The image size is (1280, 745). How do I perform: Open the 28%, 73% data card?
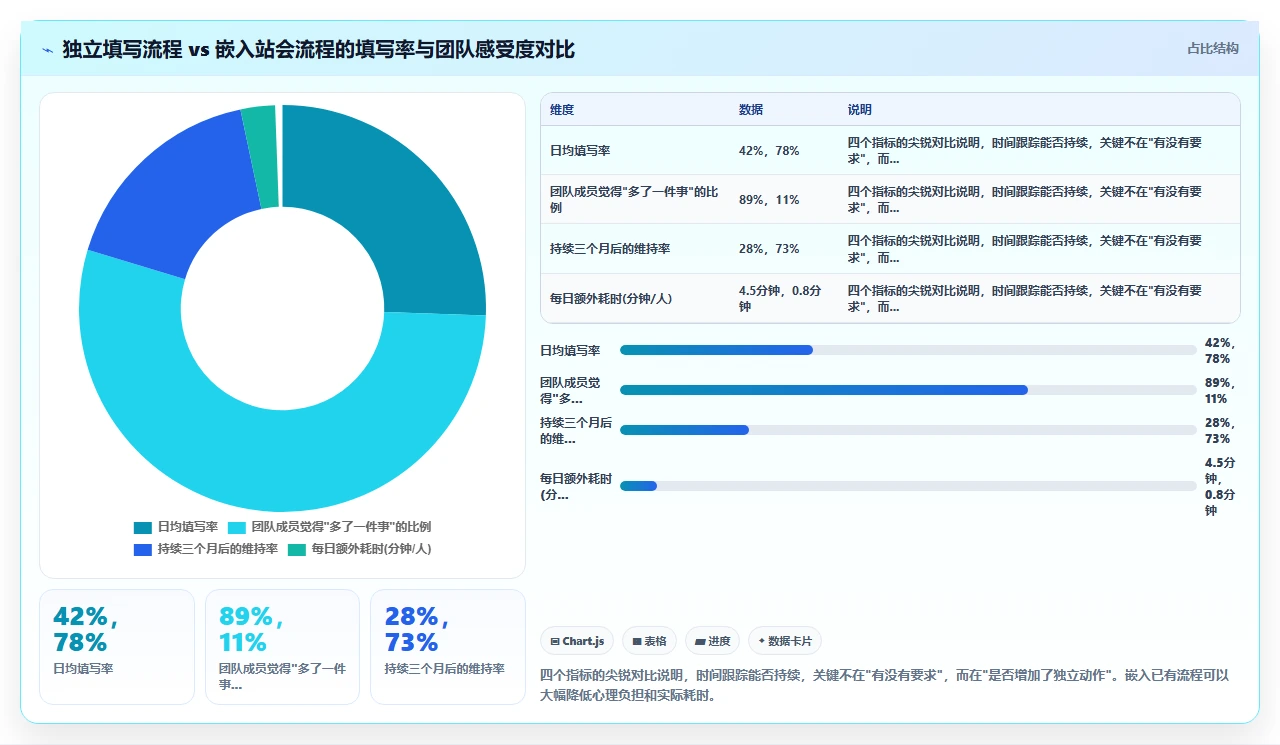(448, 647)
